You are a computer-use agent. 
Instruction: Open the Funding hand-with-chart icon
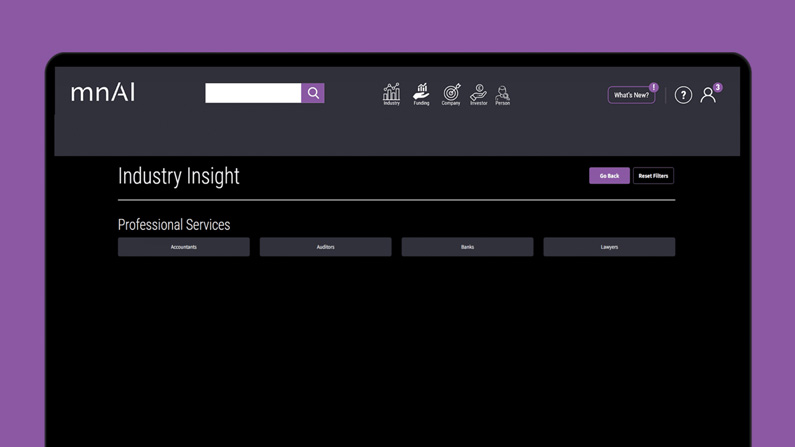(421, 93)
